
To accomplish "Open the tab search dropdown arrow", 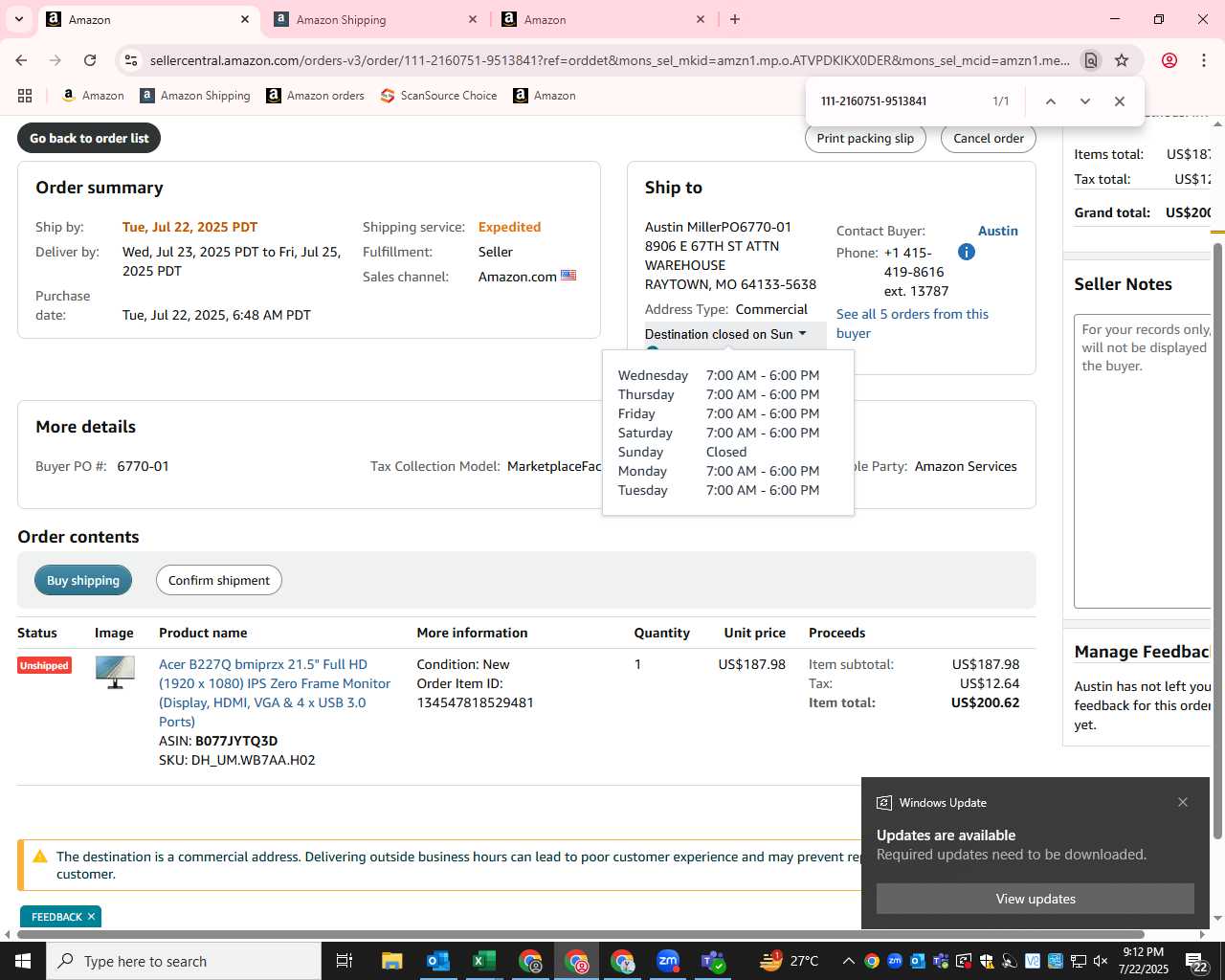I will (x=18, y=19).
